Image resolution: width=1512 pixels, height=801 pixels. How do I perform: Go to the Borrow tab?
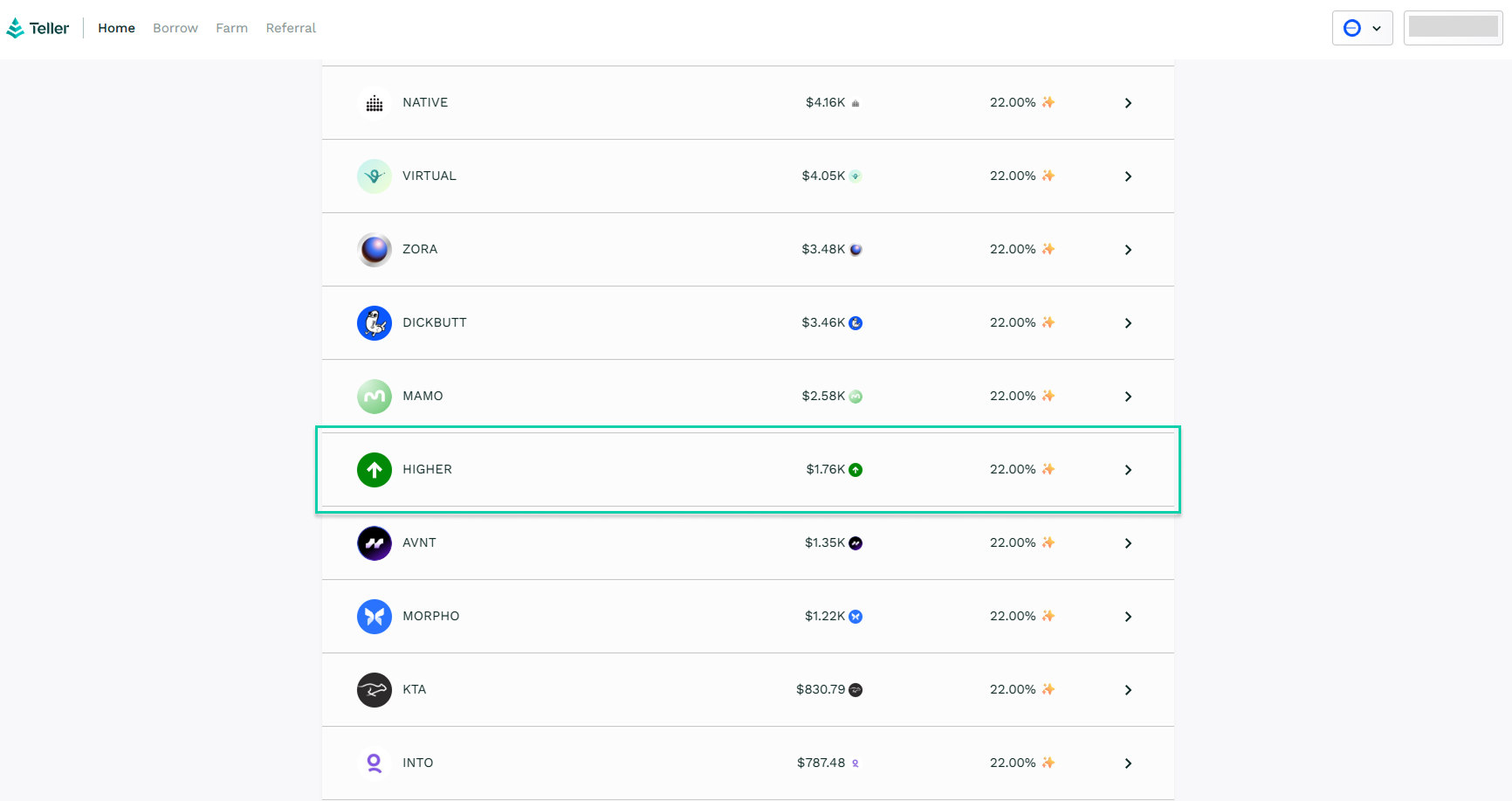click(175, 28)
